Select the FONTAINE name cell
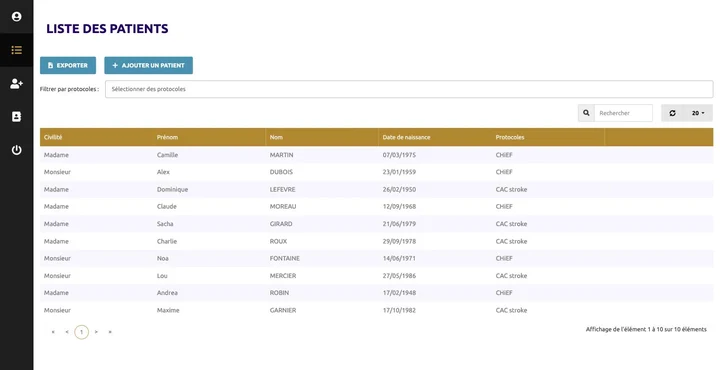The width and height of the screenshot is (720, 370). click(285, 258)
